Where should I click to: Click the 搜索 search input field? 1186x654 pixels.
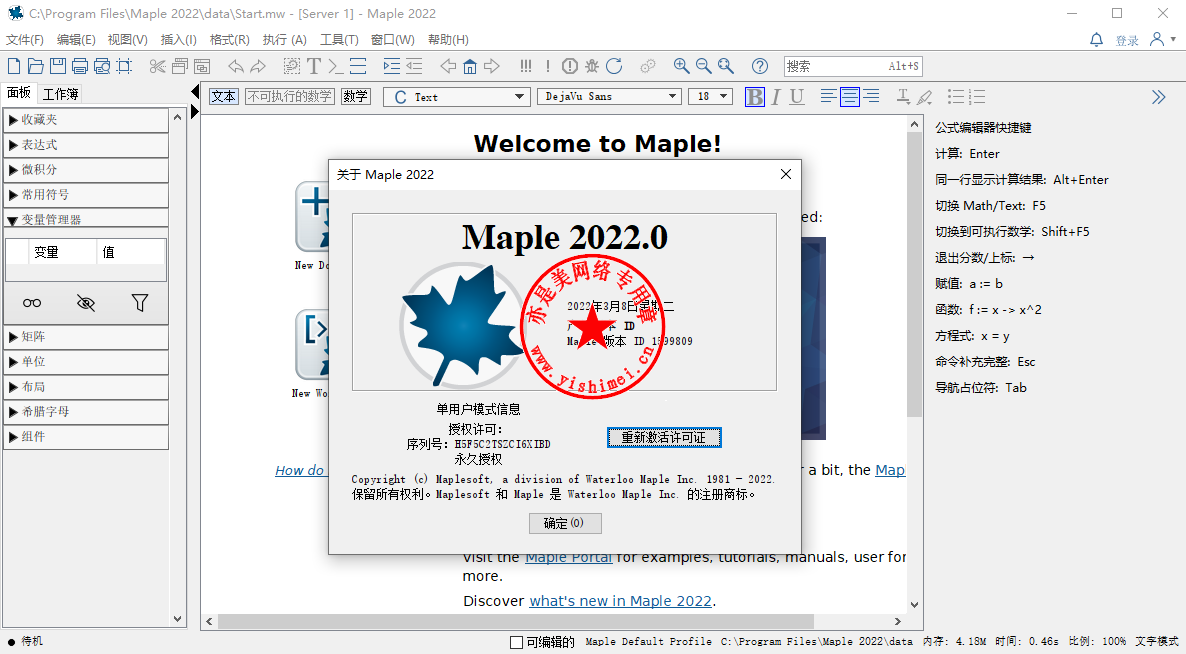coord(853,67)
